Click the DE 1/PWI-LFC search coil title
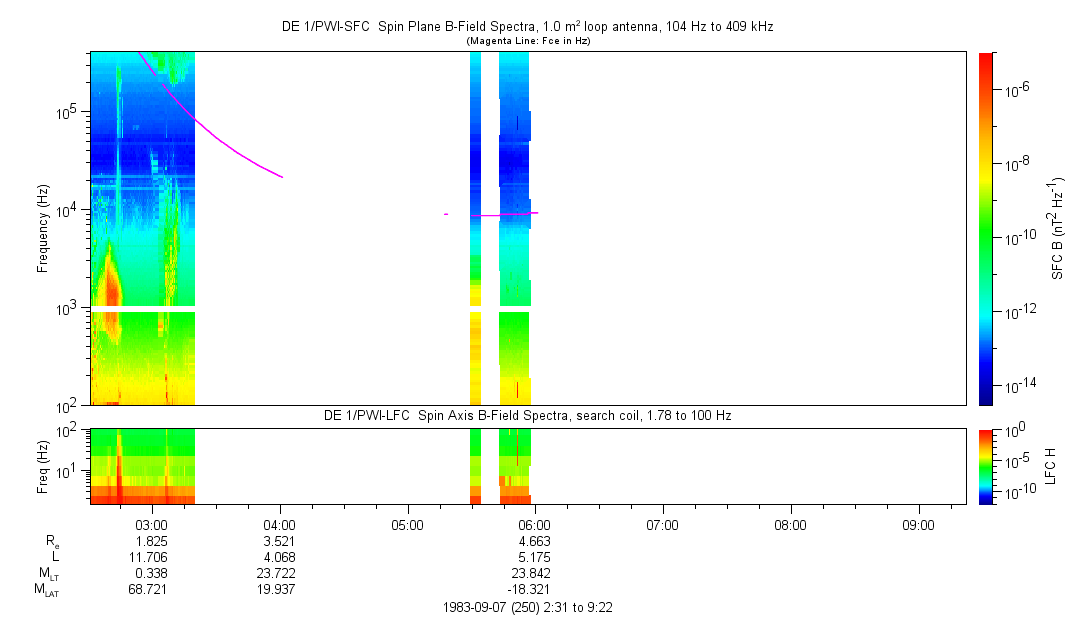The height and width of the screenshot is (620, 1083). pos(527,415)
